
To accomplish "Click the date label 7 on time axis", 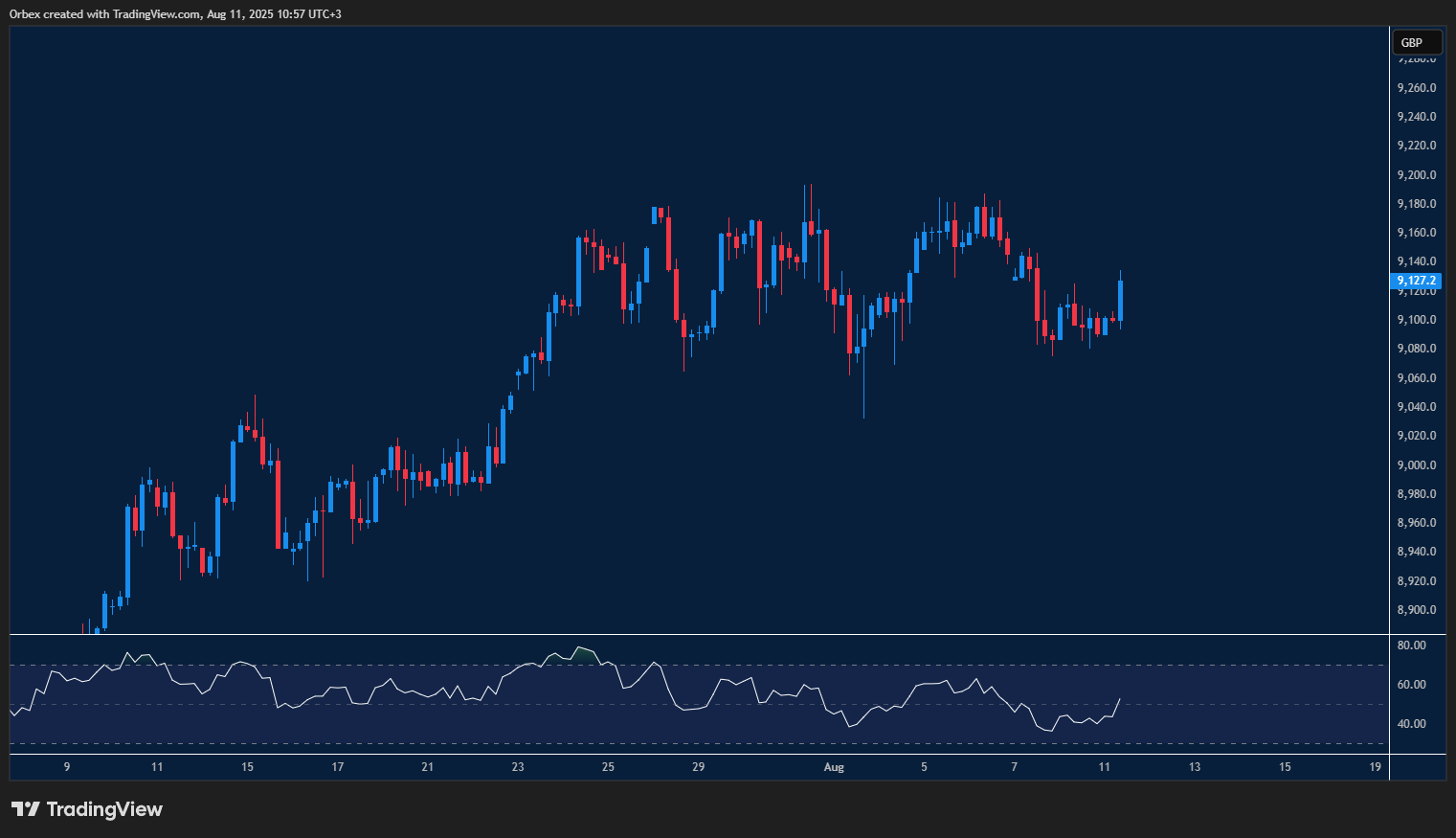I will [x=1015, y=767].
